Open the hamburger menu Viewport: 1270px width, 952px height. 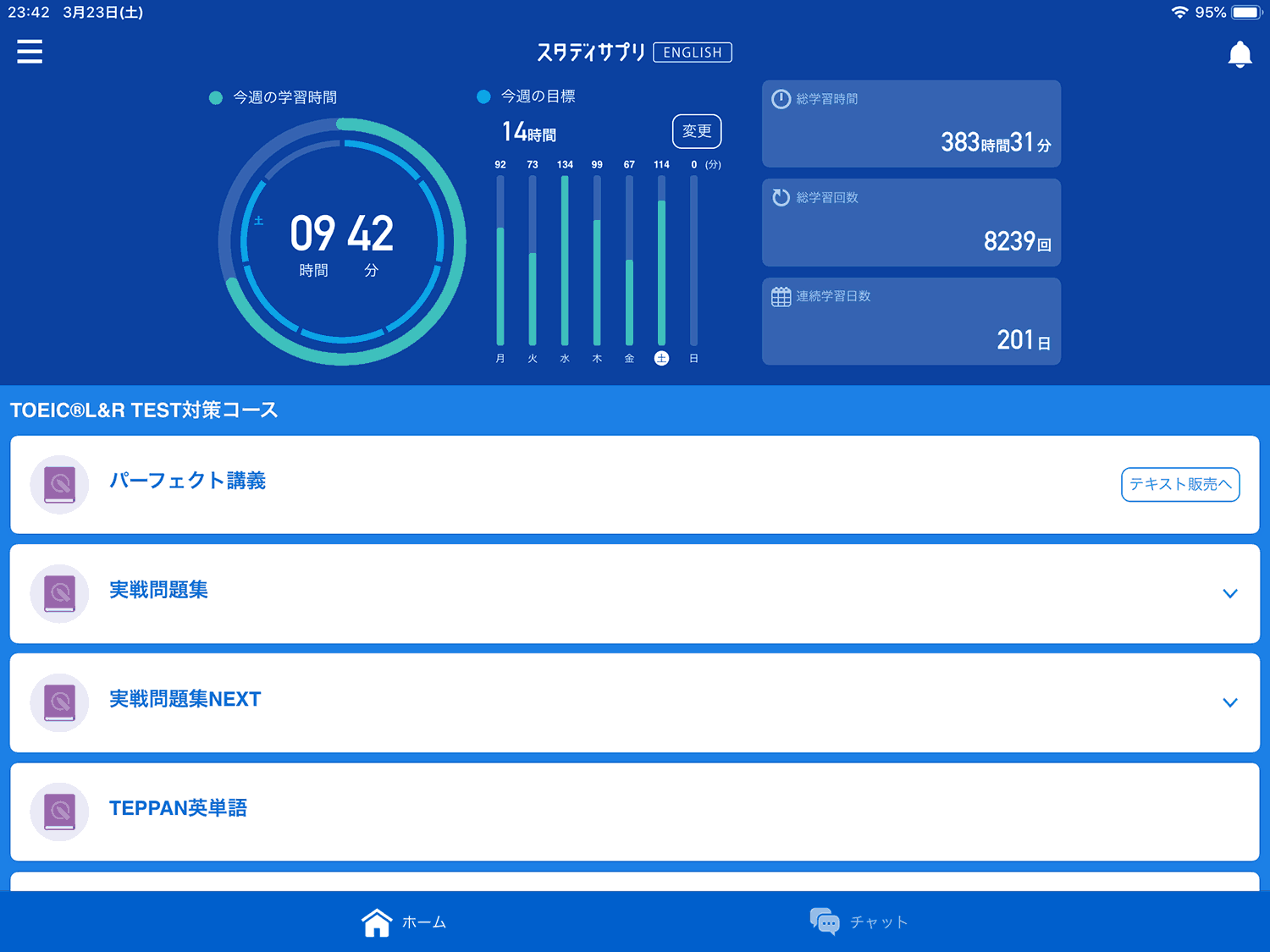tap(30, 52)
